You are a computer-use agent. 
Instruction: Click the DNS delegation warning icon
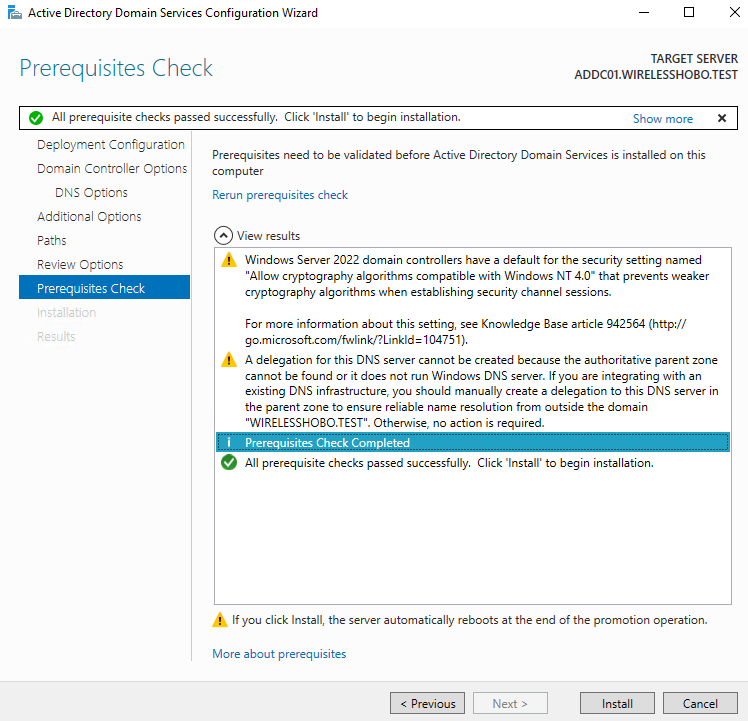point(229,361)
